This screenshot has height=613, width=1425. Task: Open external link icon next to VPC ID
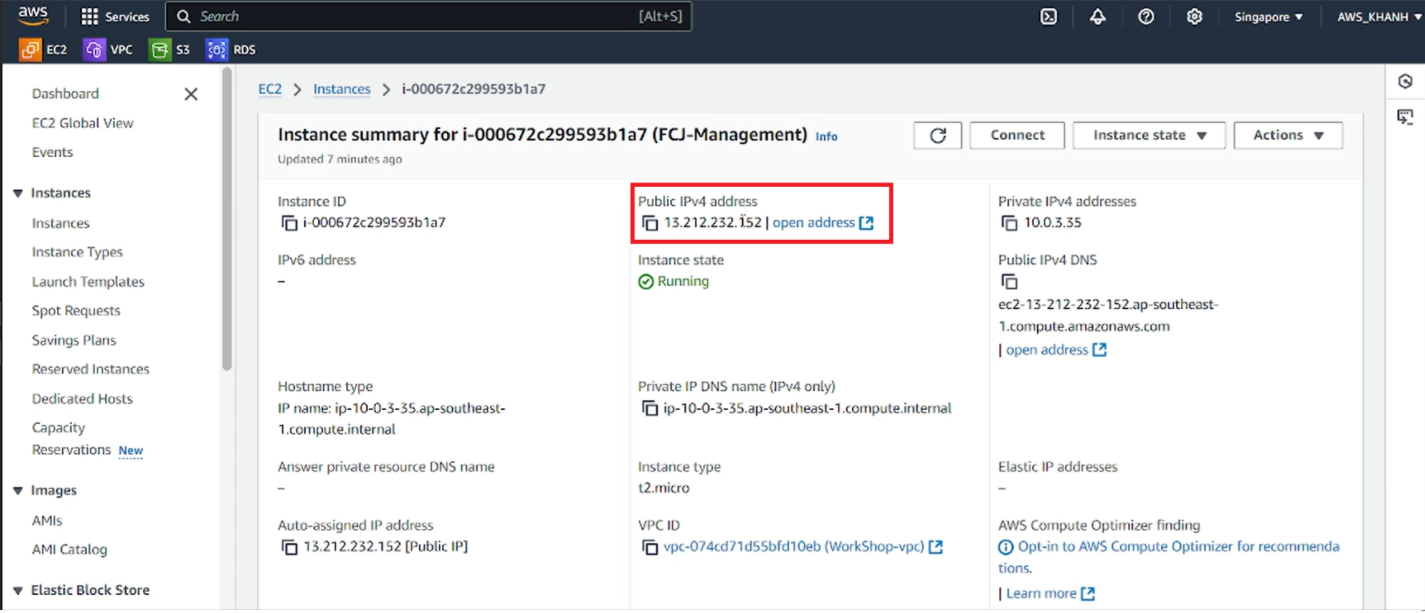pos(936,547)
